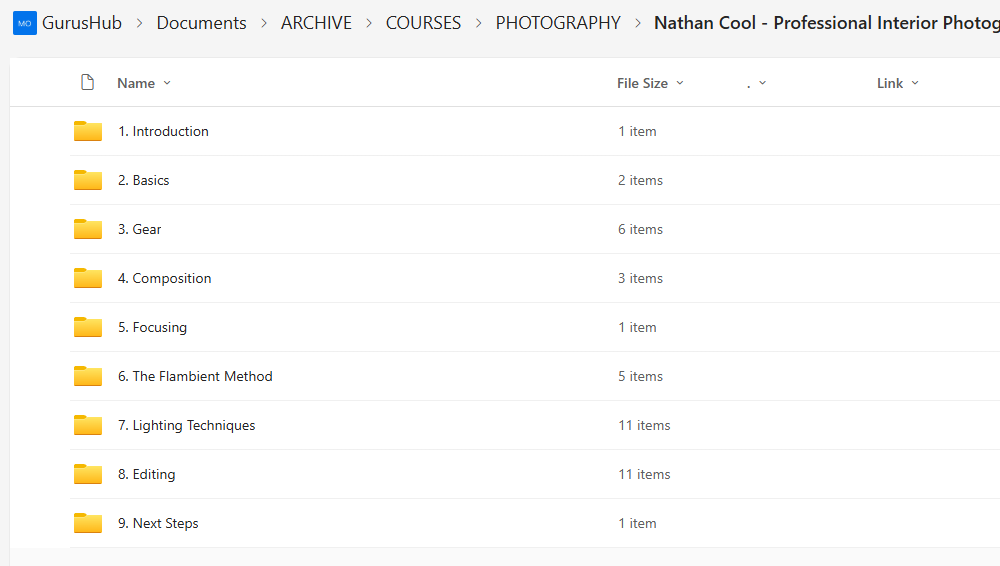Expand the dot column header dropdown
The width and height of the screenshot is (1000, 566).
[x=757, y=83]
